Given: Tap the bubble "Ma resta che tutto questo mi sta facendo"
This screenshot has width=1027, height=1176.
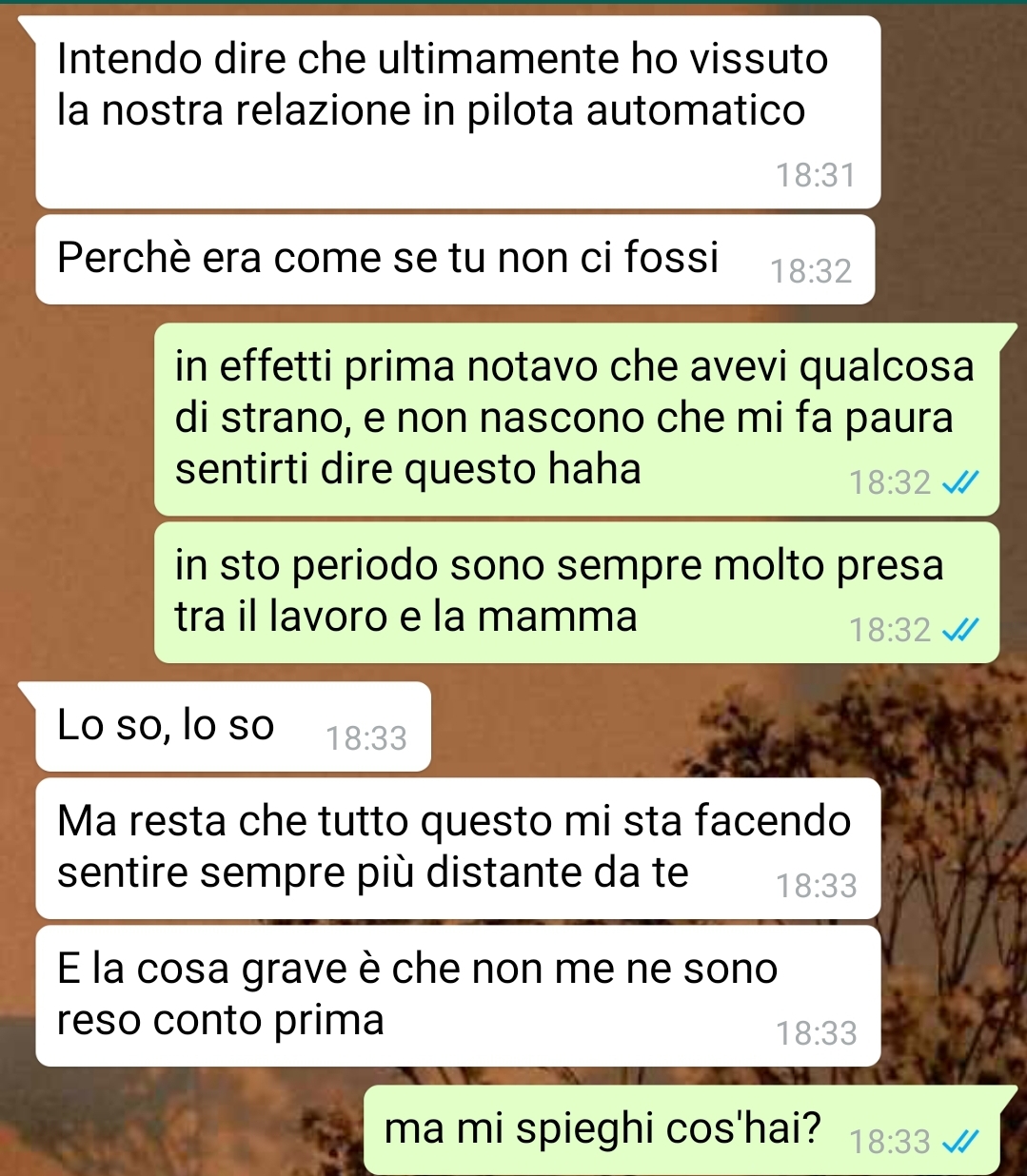Looking at the screenshot, I should coord(458,849).
